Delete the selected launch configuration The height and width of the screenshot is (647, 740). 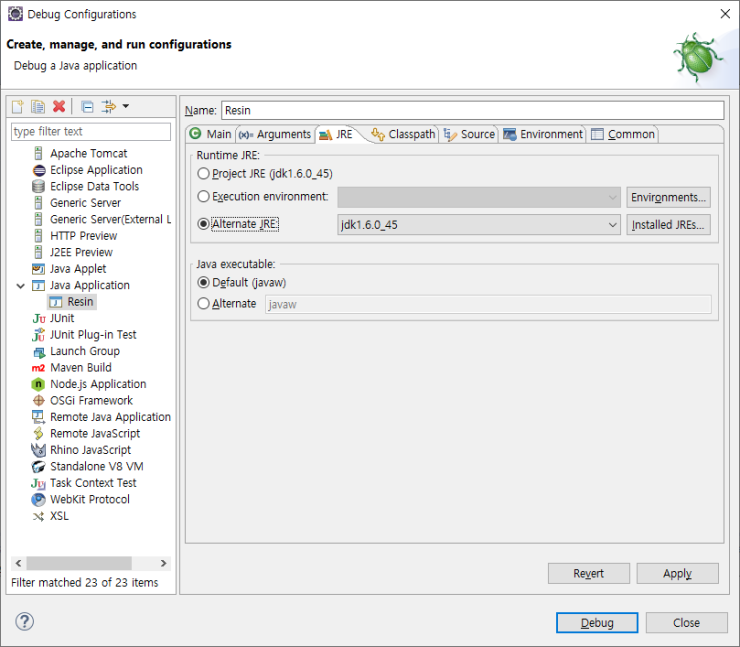59,107
